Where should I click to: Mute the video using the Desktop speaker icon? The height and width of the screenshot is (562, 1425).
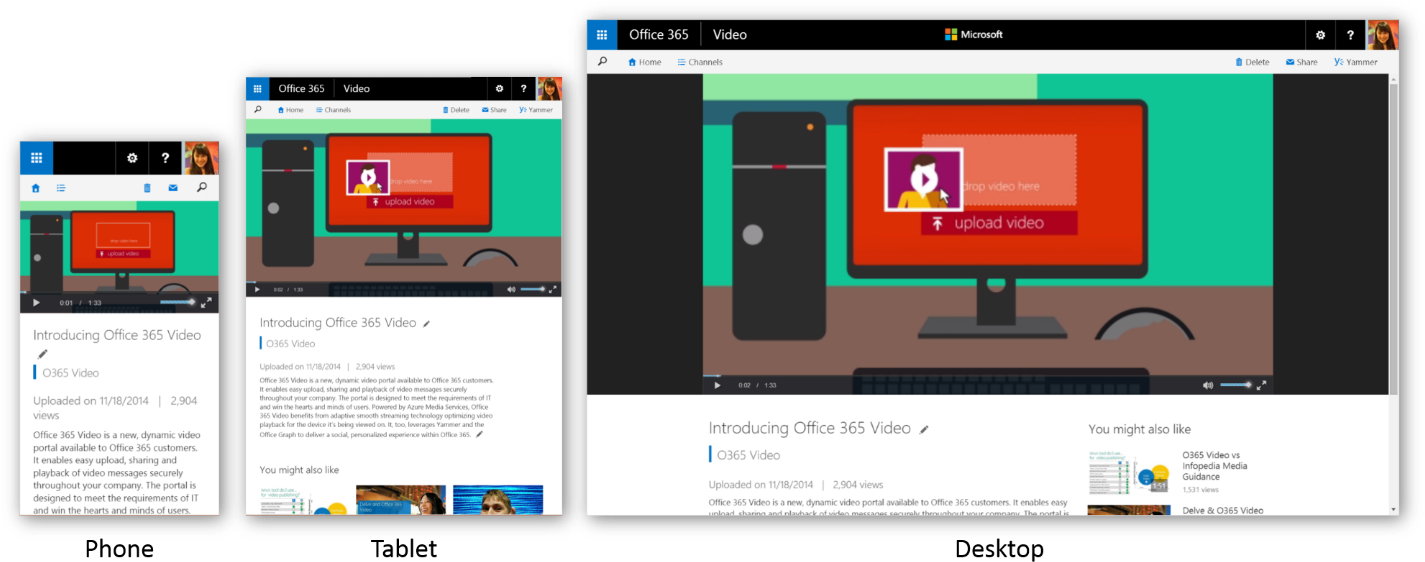(1207, 385)
